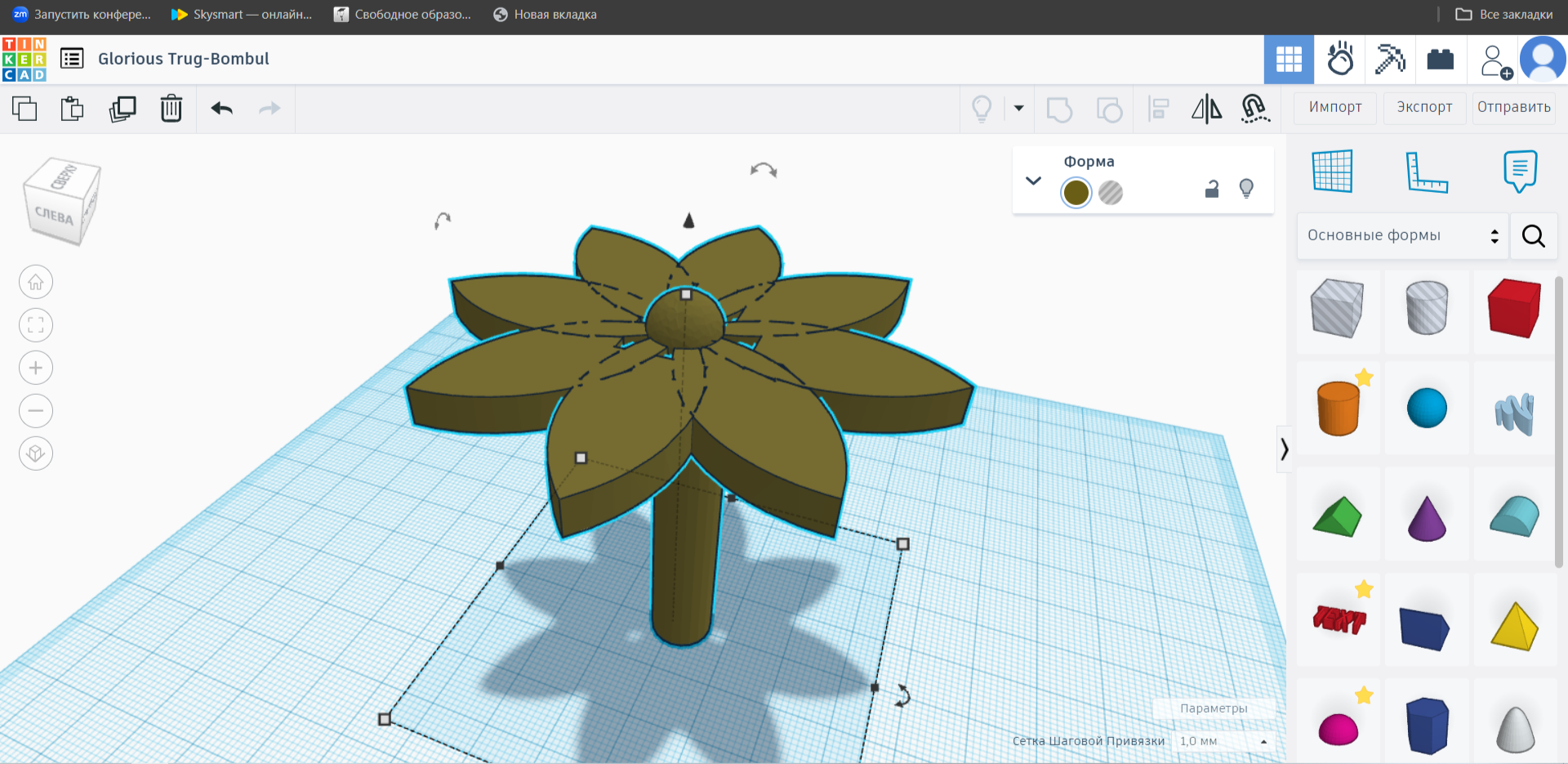Open the visibility options dropdown arrow
The width and height of the screenshot is (1568, 764).
[x=1018, y=108]
